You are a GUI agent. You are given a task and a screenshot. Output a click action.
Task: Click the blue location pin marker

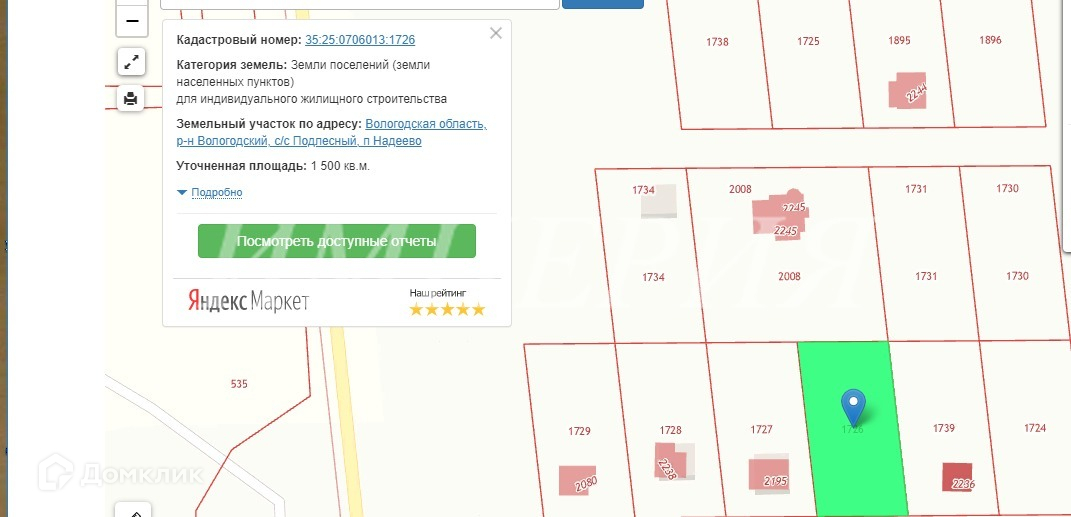(x=853, y=407)
